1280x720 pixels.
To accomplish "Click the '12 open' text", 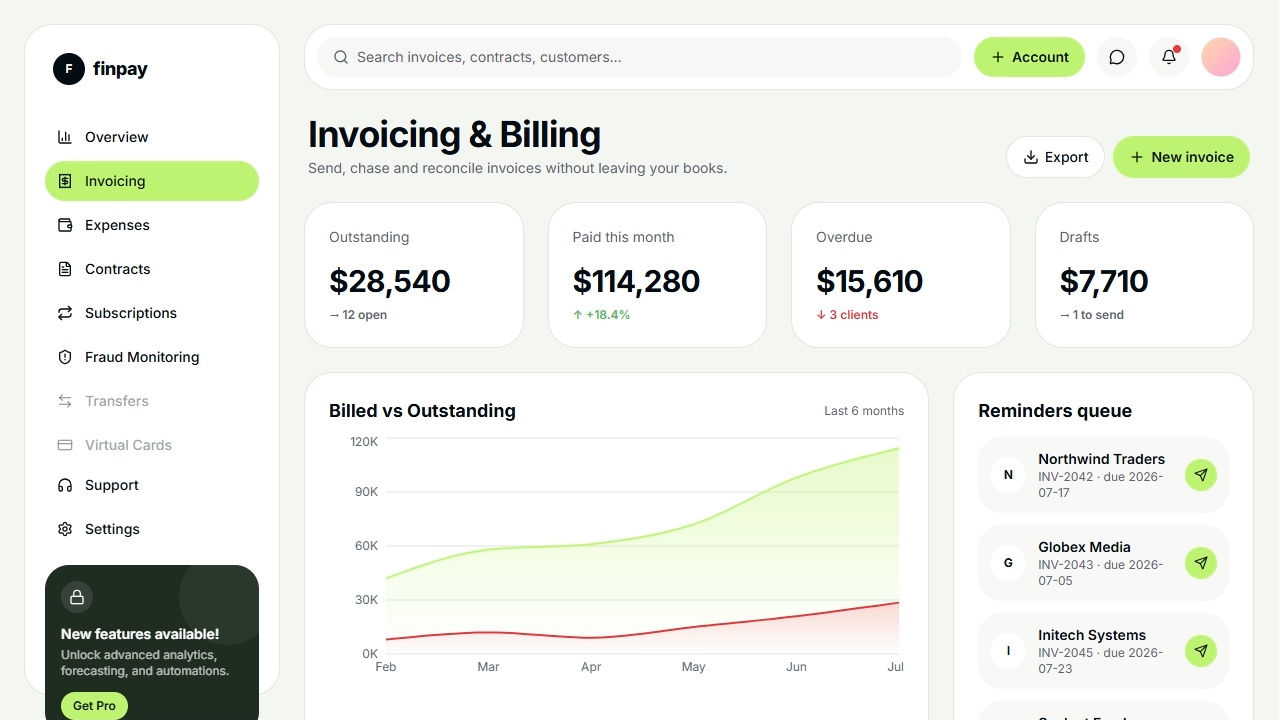I will (x=358, y=315).
